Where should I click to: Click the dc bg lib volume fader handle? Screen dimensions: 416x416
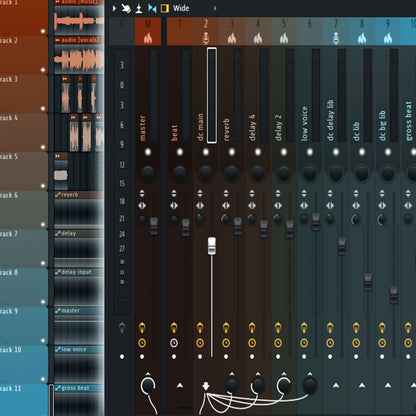click(x=394, y=295)
